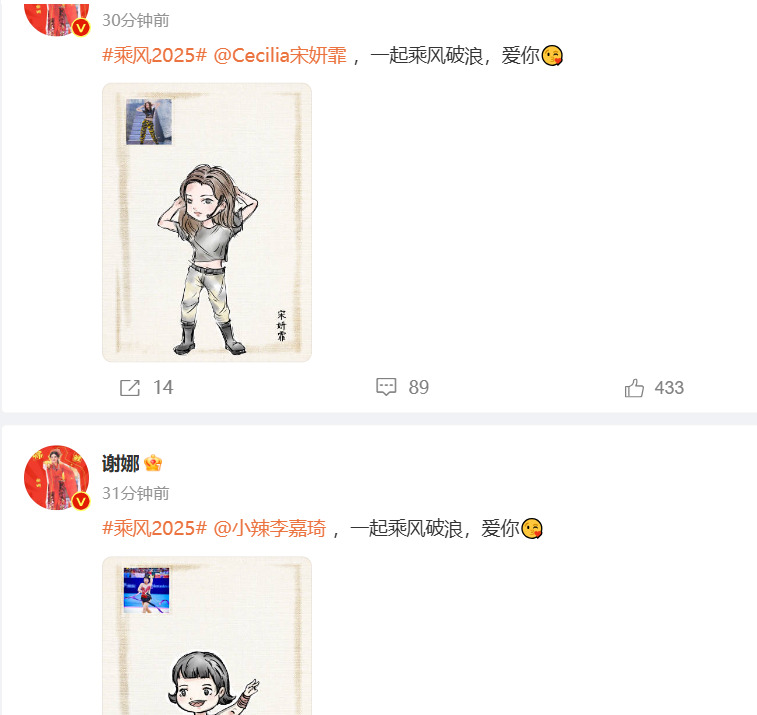
Task: Click the orange verified V badge on 谢娜's avatar
Action: [x=81, y=501]
